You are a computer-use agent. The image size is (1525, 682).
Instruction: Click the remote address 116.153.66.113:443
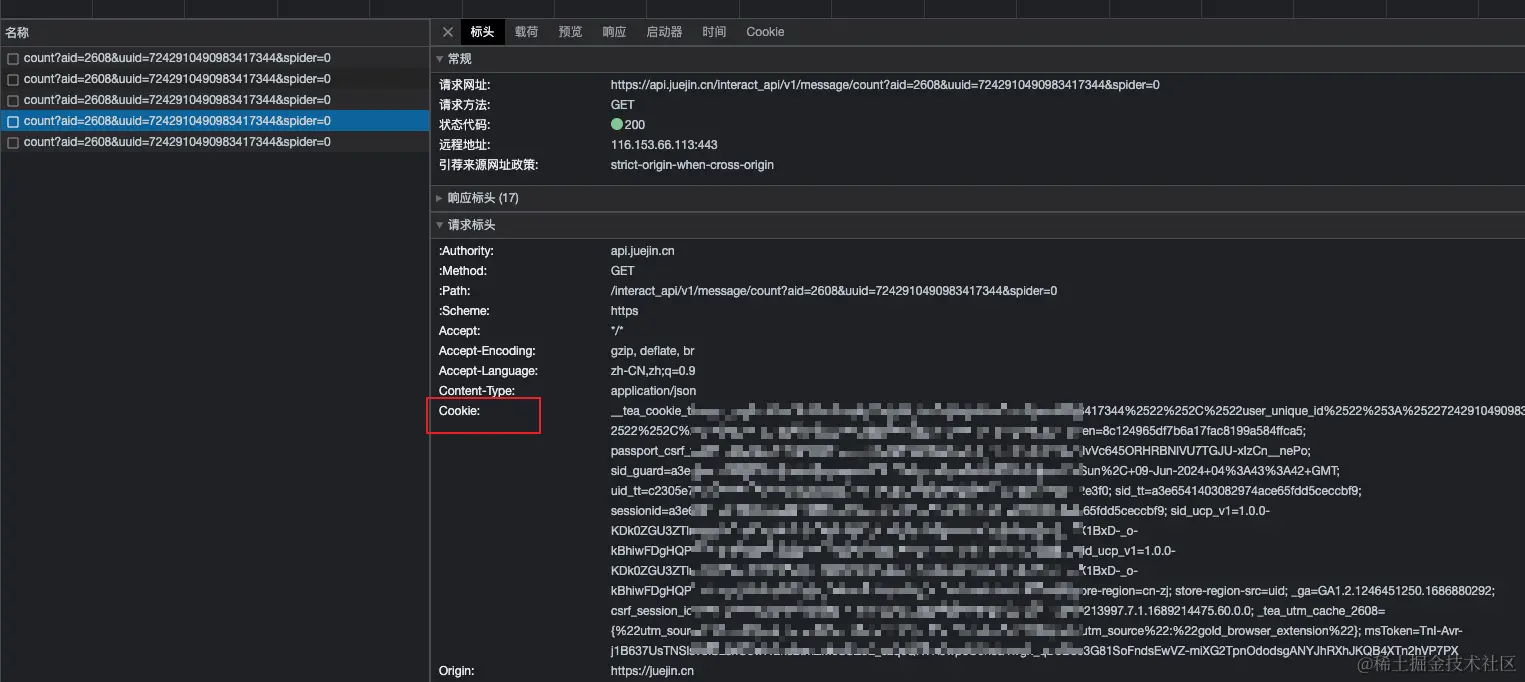pyautogui.click(x=664, y=145)
